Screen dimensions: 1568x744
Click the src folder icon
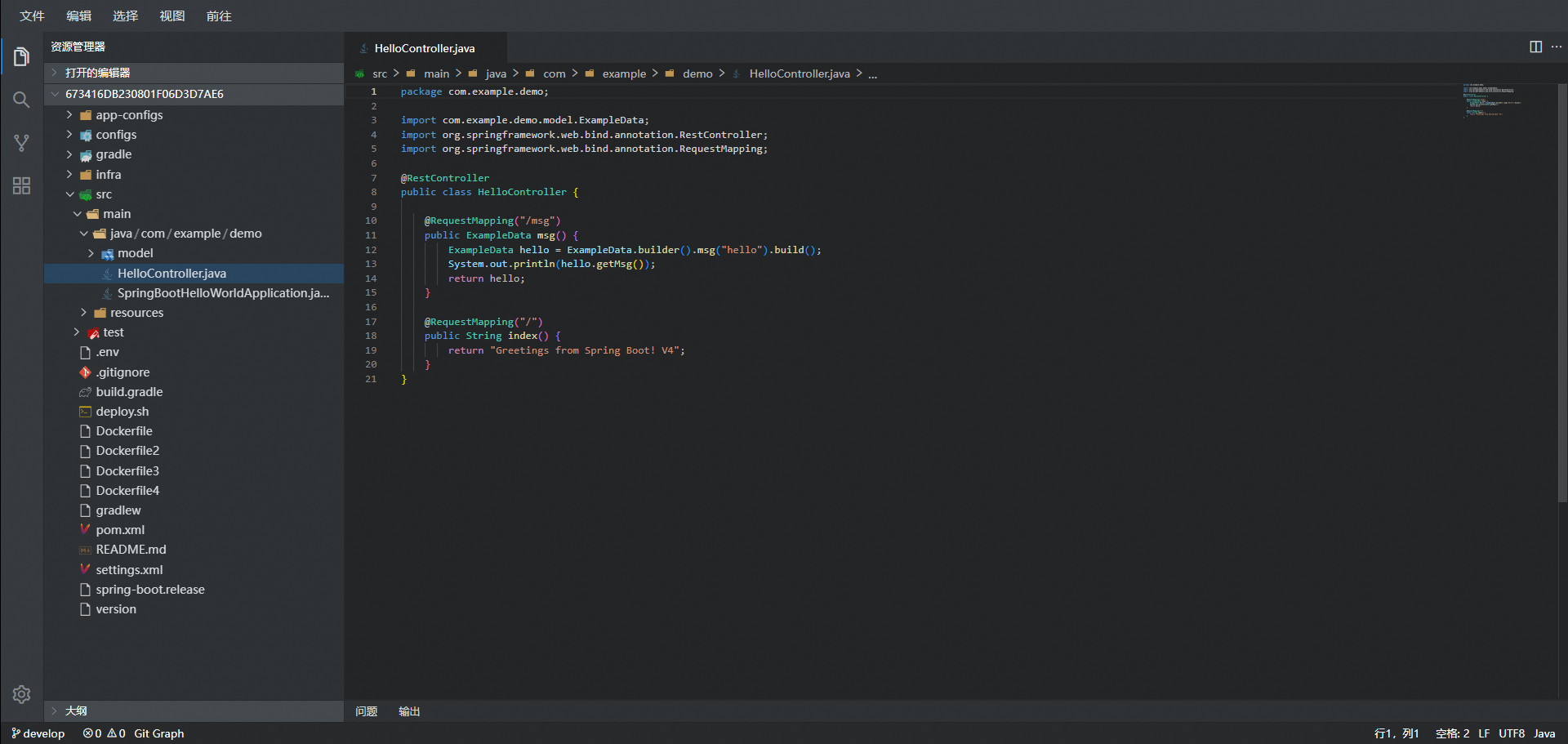85,194
